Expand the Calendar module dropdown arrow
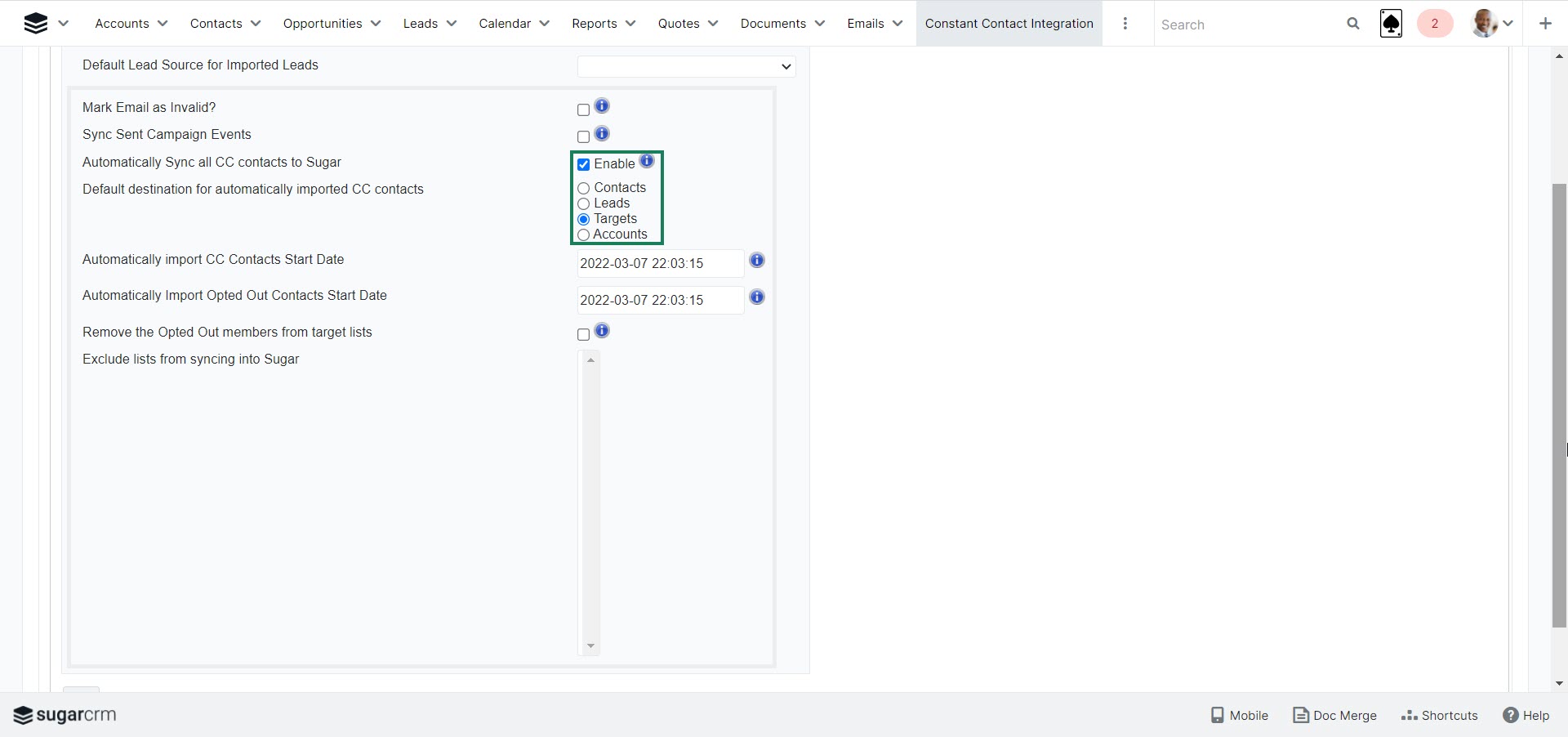 pyautogui.click(x=545, y=24)
